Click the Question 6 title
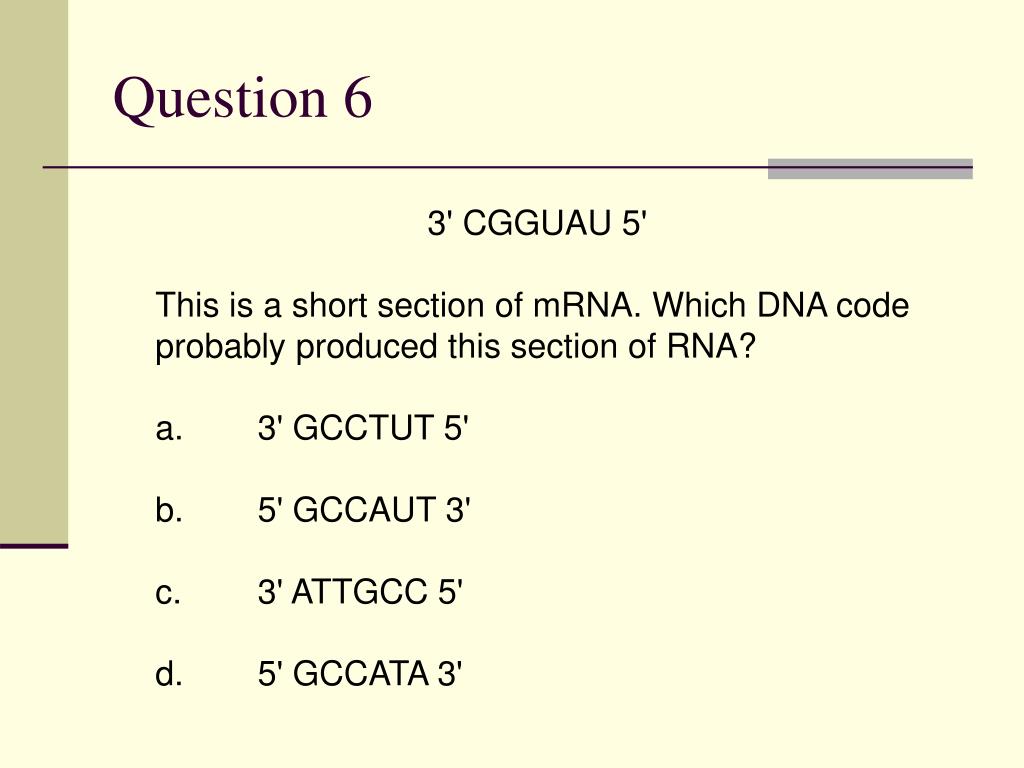 [x=243, y=98]
